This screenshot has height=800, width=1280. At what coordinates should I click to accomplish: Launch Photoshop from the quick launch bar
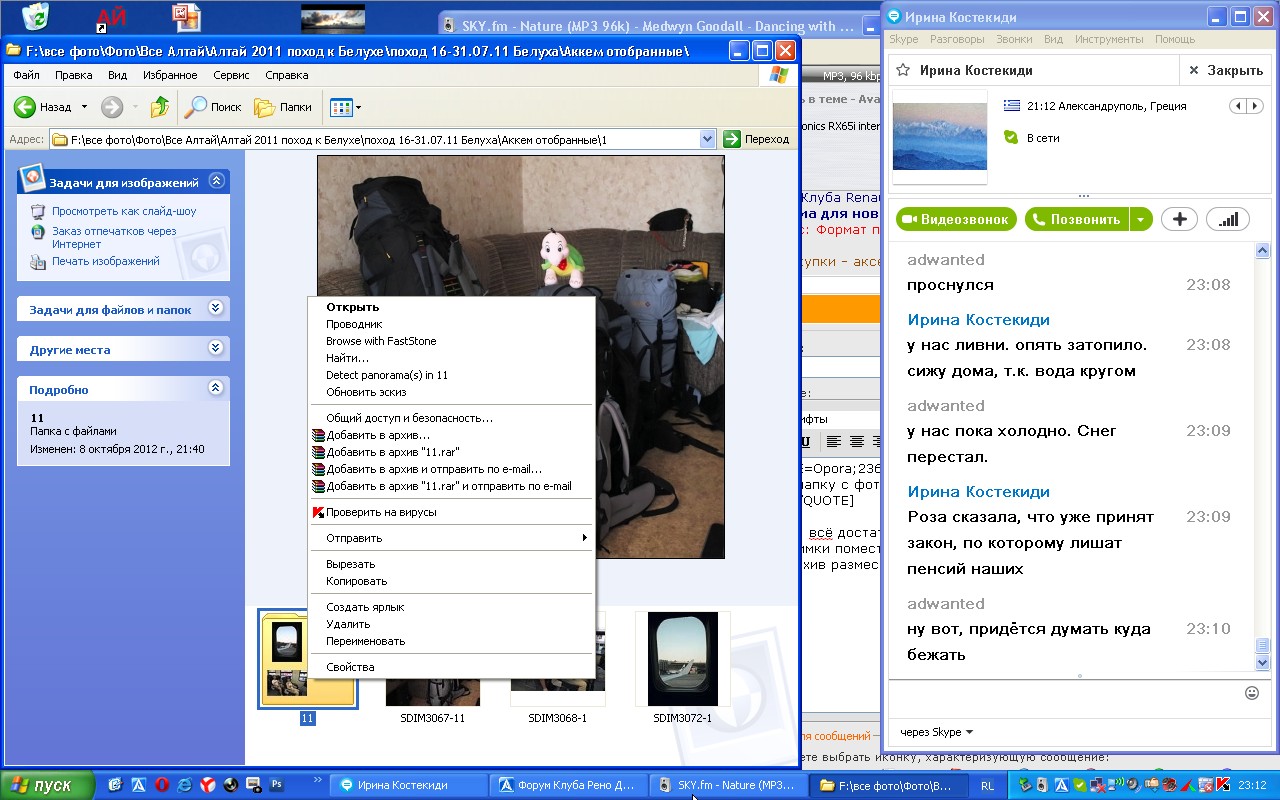277,785
